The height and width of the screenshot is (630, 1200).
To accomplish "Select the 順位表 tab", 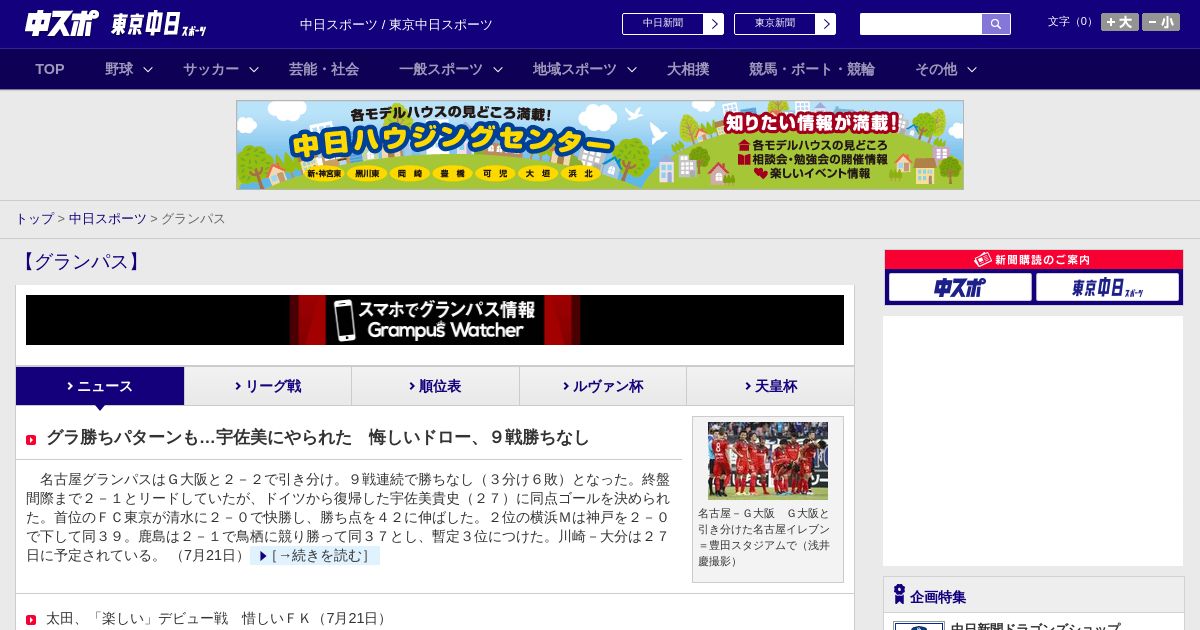I will point(435,386).
